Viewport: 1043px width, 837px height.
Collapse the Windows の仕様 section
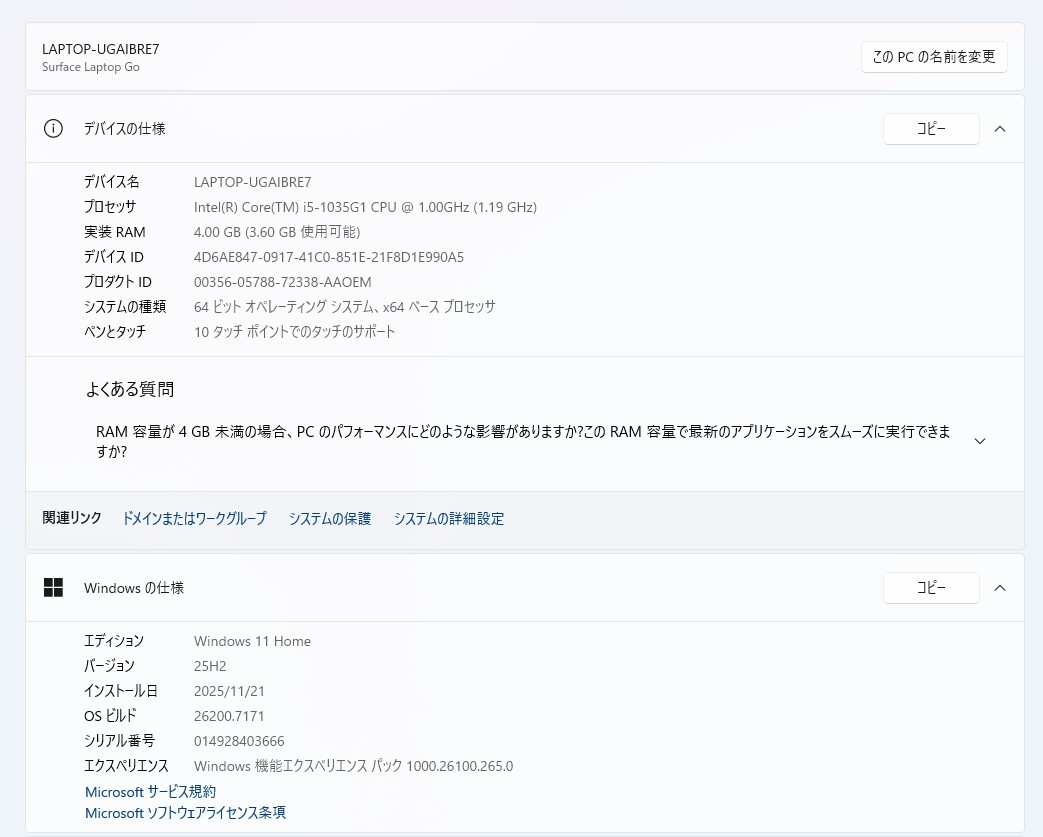click(999, 588)
